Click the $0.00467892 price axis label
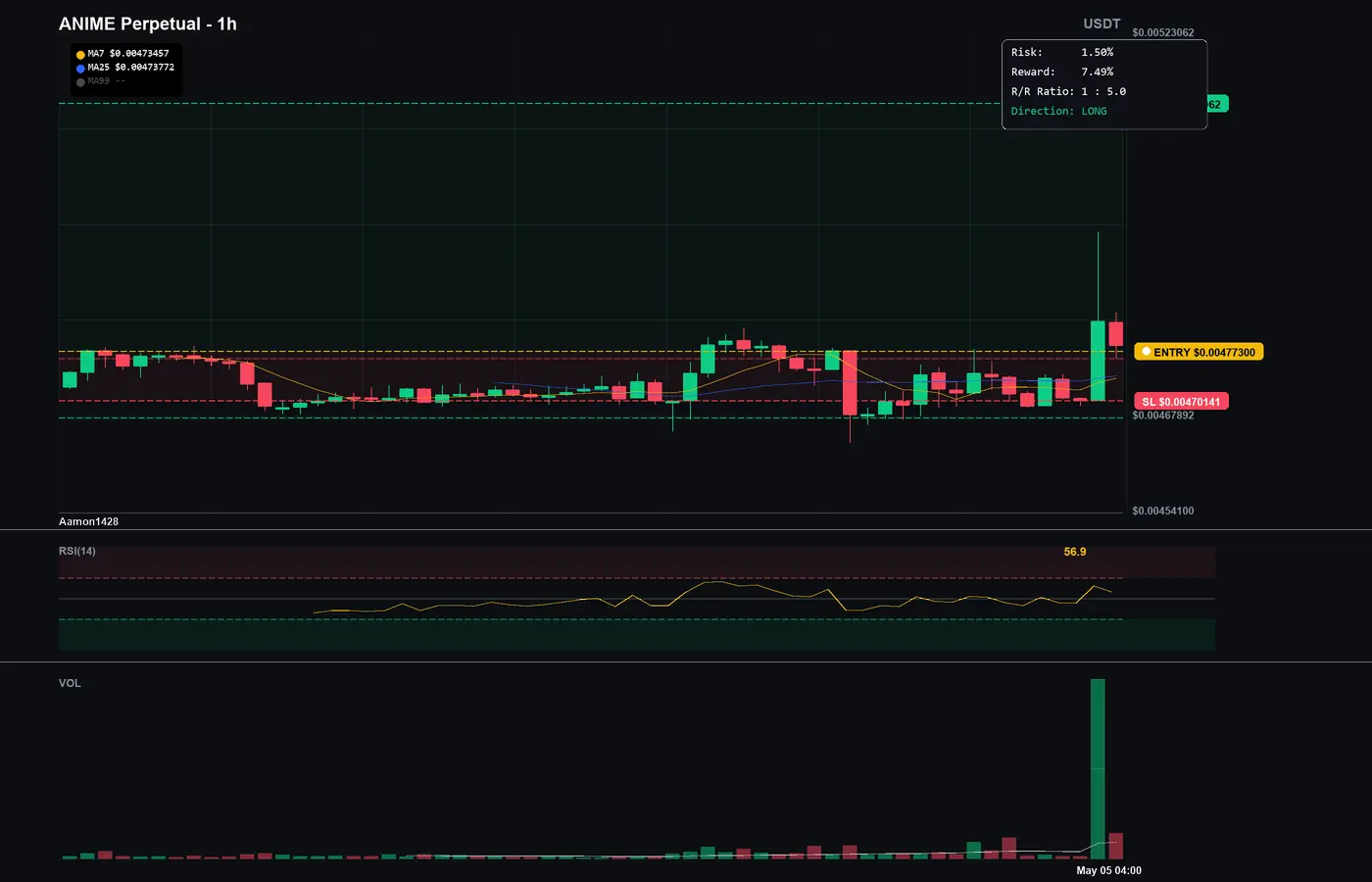This screenshot has width=1372, height=882. 1163,416
